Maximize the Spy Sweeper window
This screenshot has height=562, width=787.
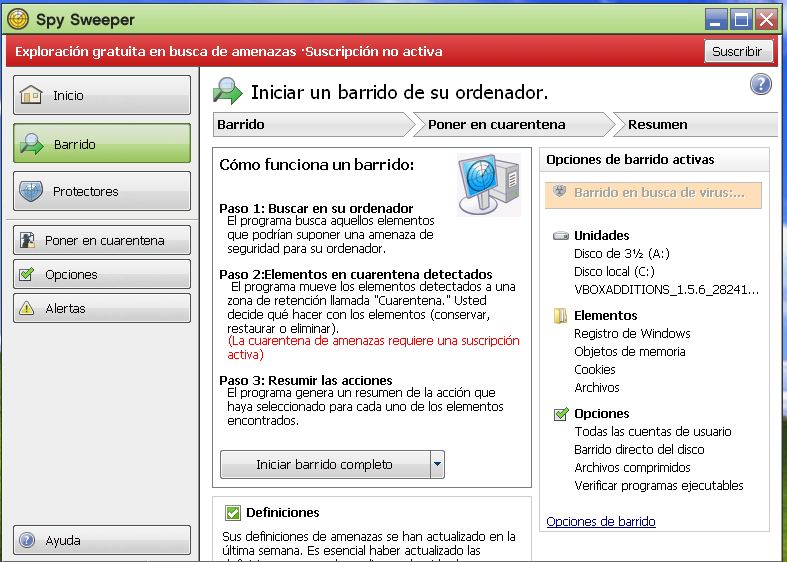tap(741, 20)
